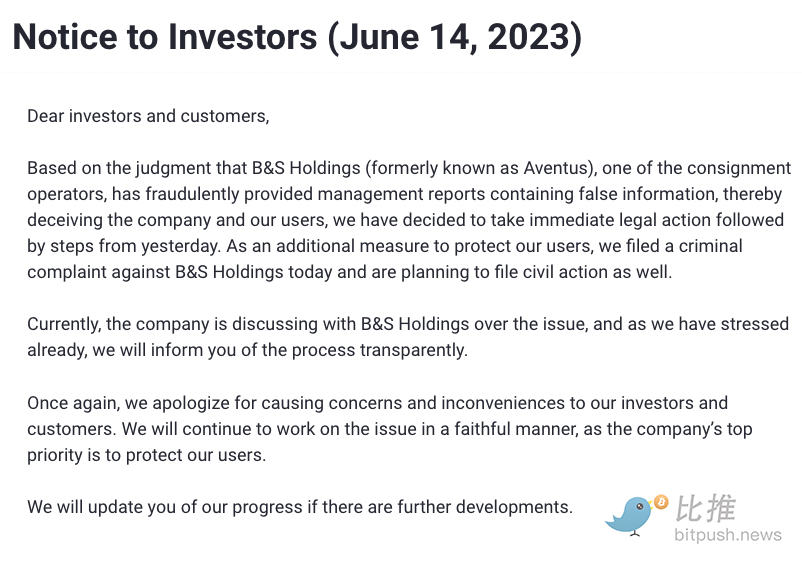Click the phrase consignment operators
This screenshot has height=562, width=802.
(x=409, y=181)
